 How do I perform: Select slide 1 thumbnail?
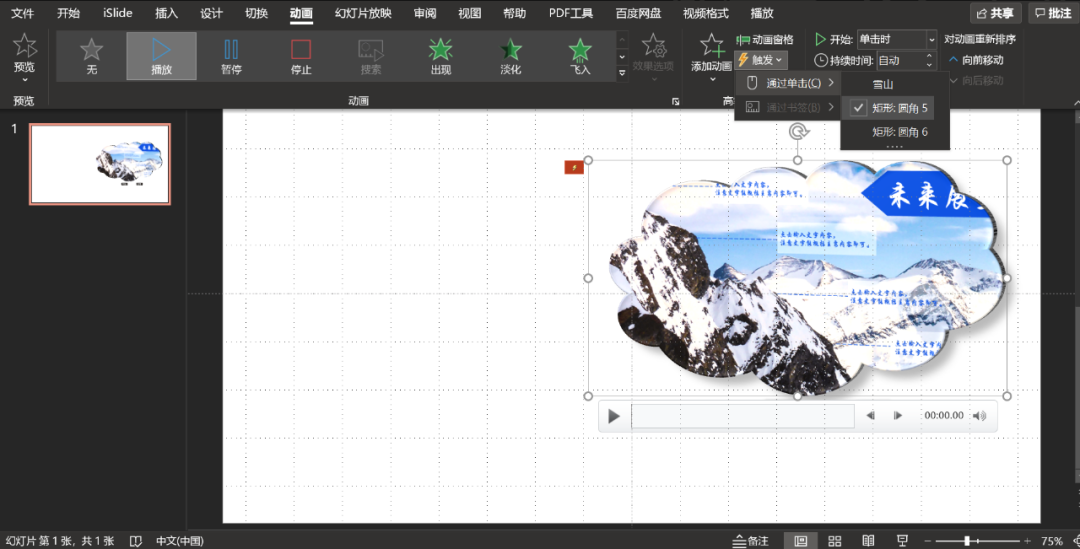[100, 164]
